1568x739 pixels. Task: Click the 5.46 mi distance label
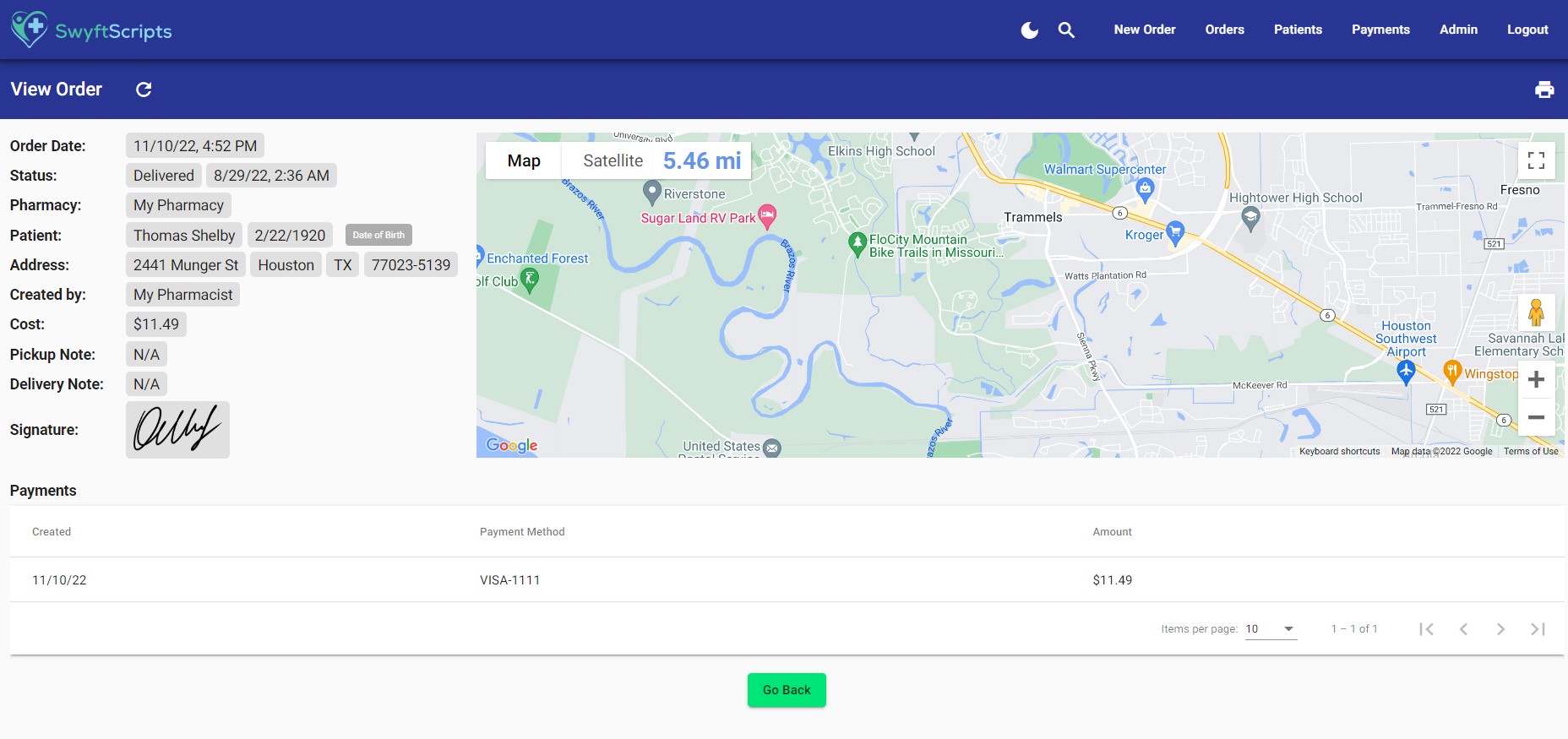(702, 160)
